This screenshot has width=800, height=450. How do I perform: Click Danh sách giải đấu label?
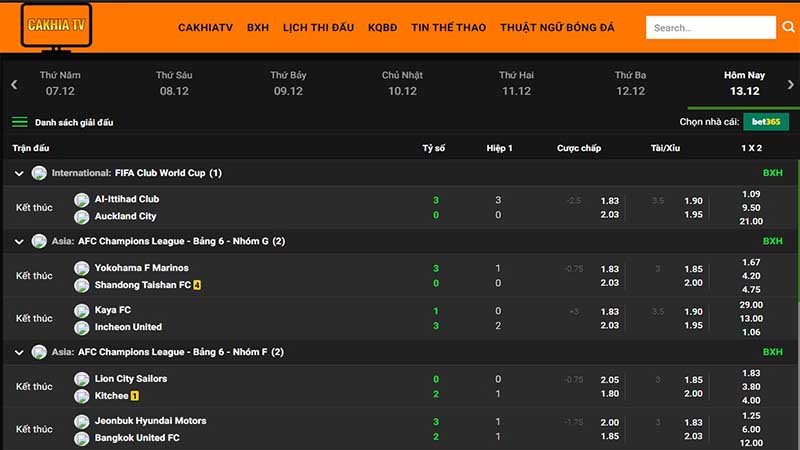(74, 122)
